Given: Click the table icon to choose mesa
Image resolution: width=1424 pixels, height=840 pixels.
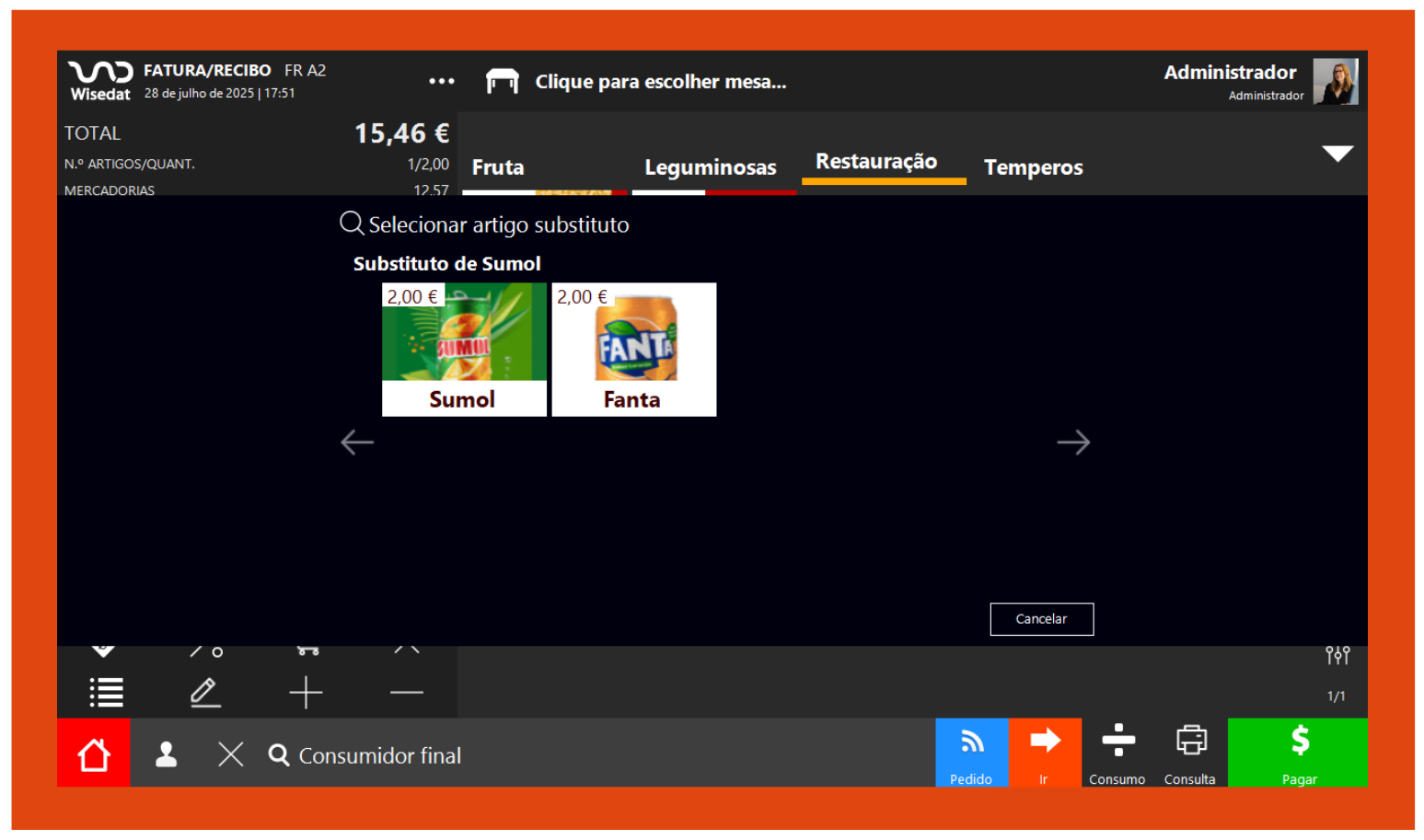Looking at the screenshot, I should pos(503,82).
